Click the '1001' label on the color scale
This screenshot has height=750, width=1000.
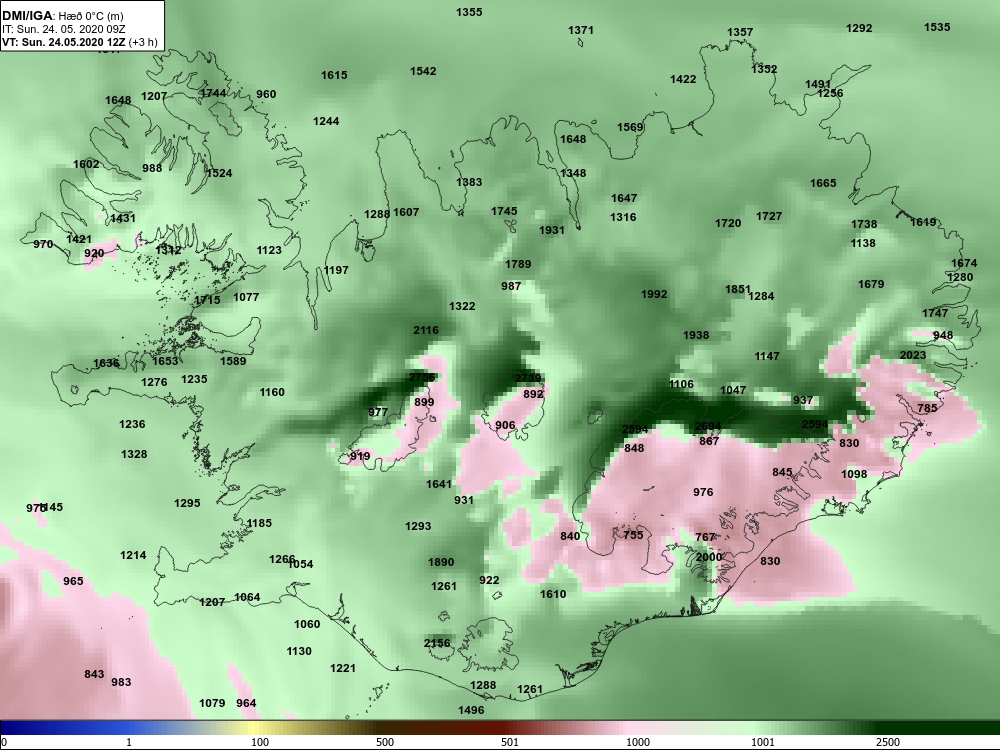(763, 742)
